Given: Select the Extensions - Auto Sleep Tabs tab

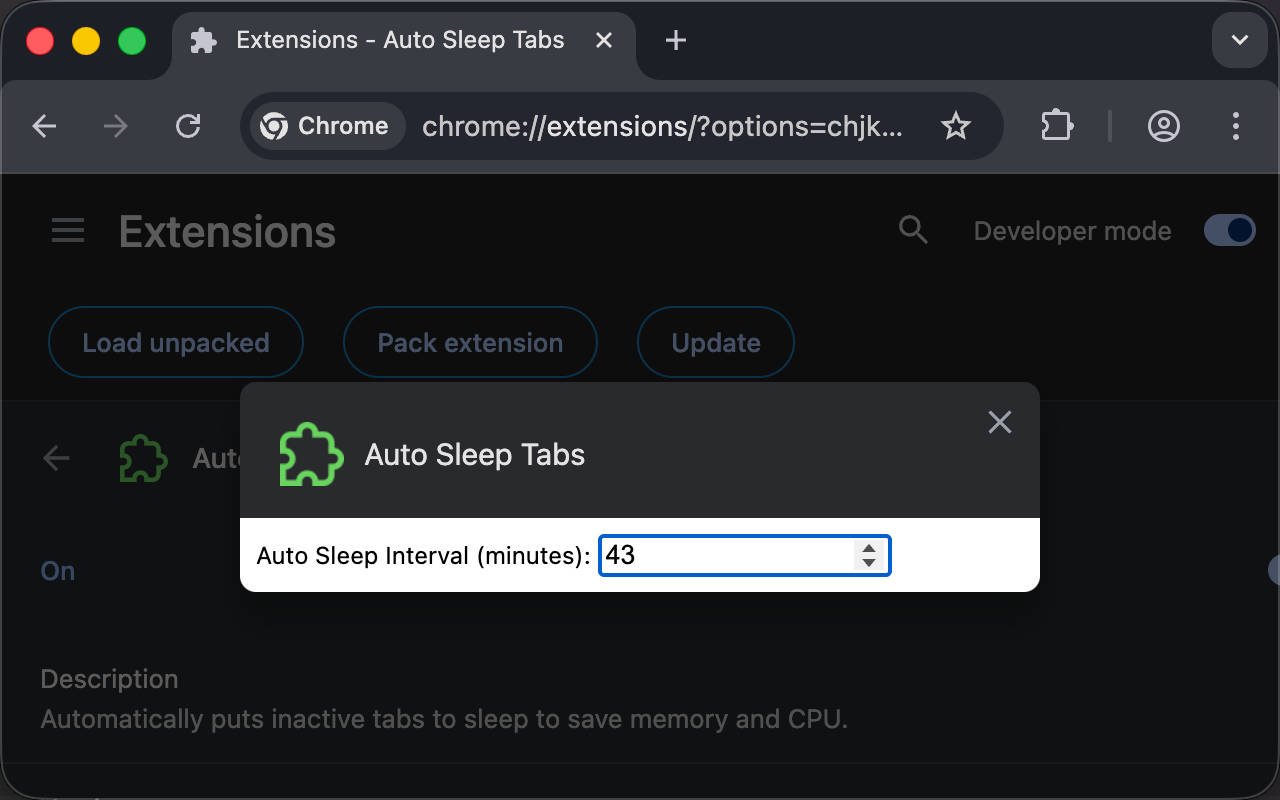Looking at the screenshot, I should pos(400,41).
